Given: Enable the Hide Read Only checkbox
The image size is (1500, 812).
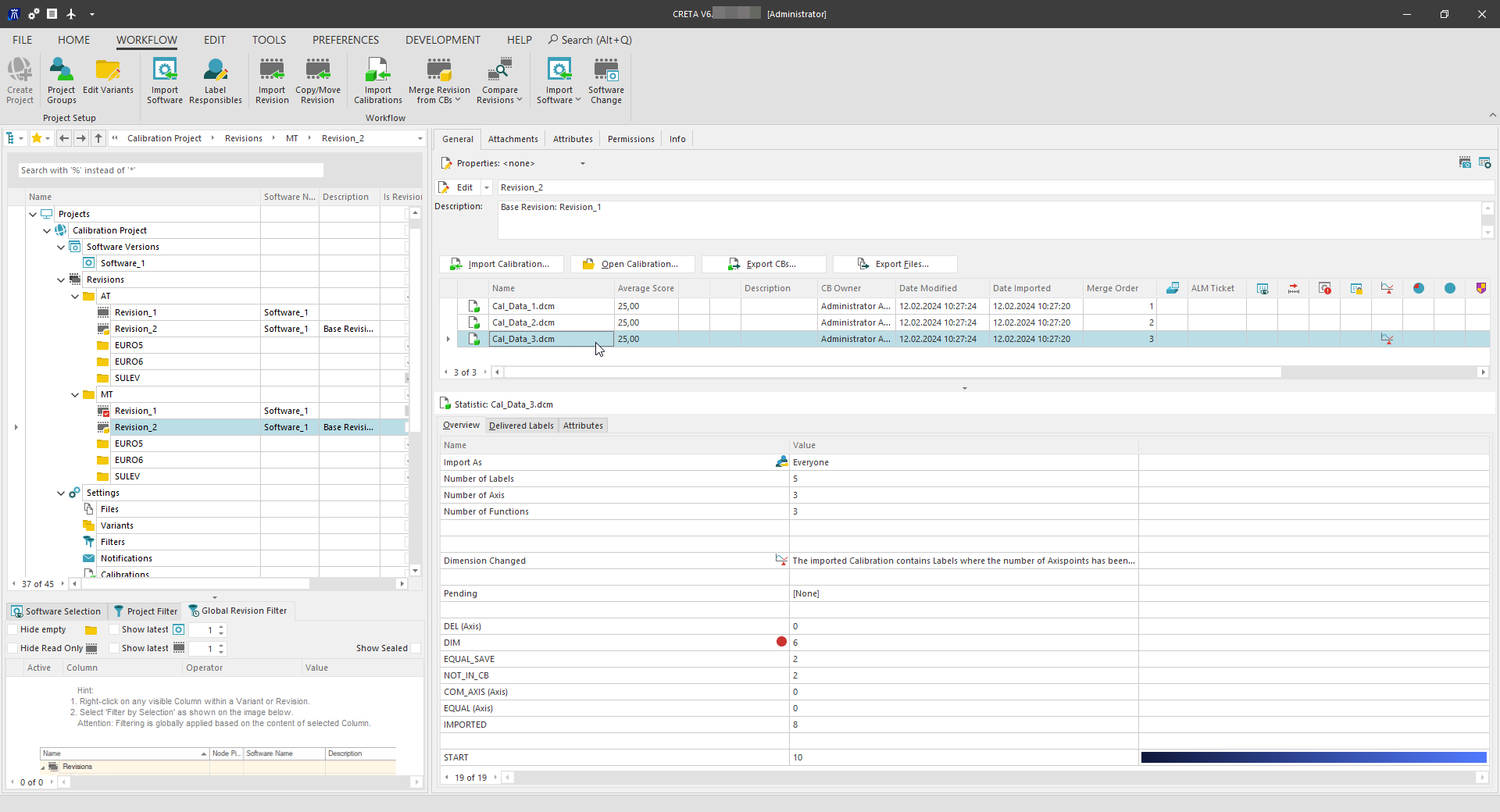Looking at the screenshot, I should click(12, 649).
